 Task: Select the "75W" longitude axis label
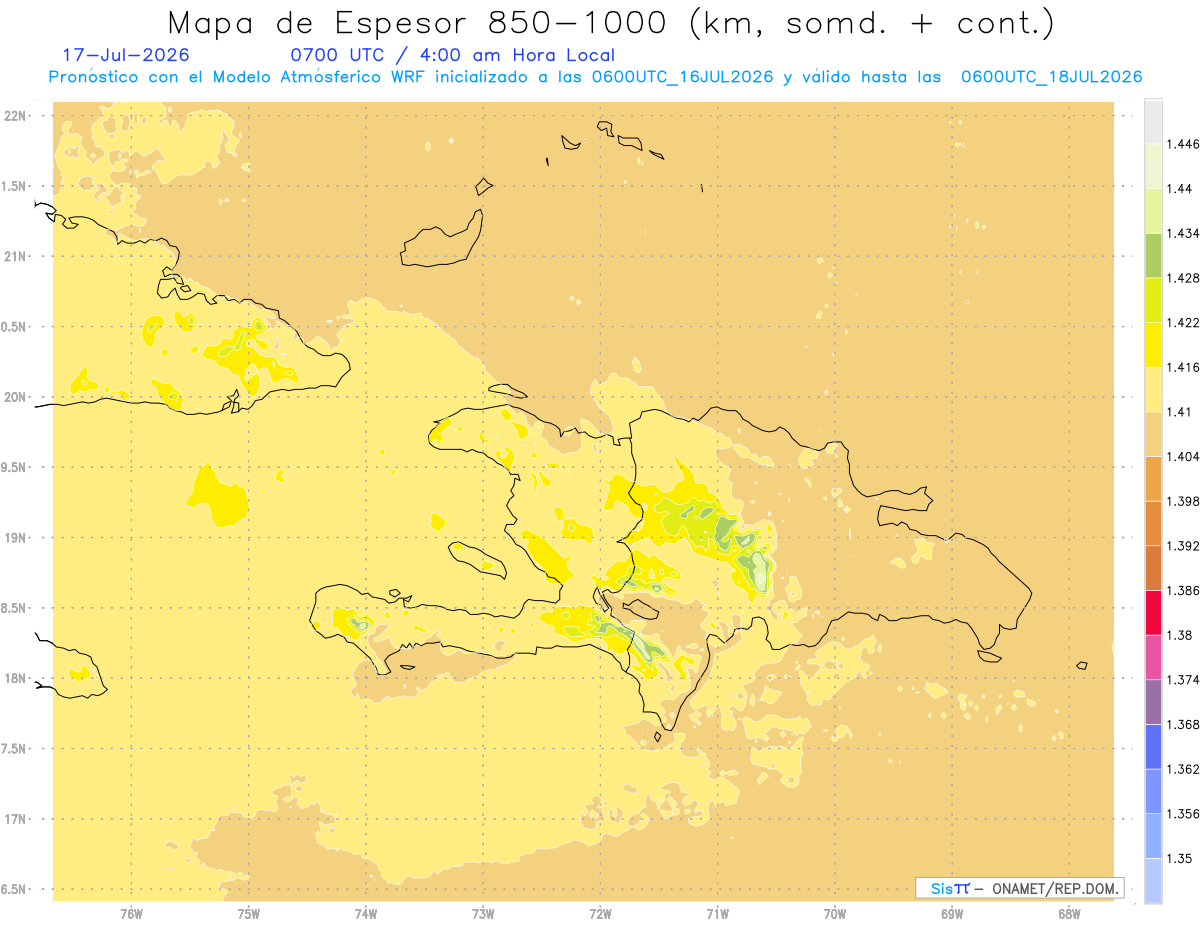(249, 914)
